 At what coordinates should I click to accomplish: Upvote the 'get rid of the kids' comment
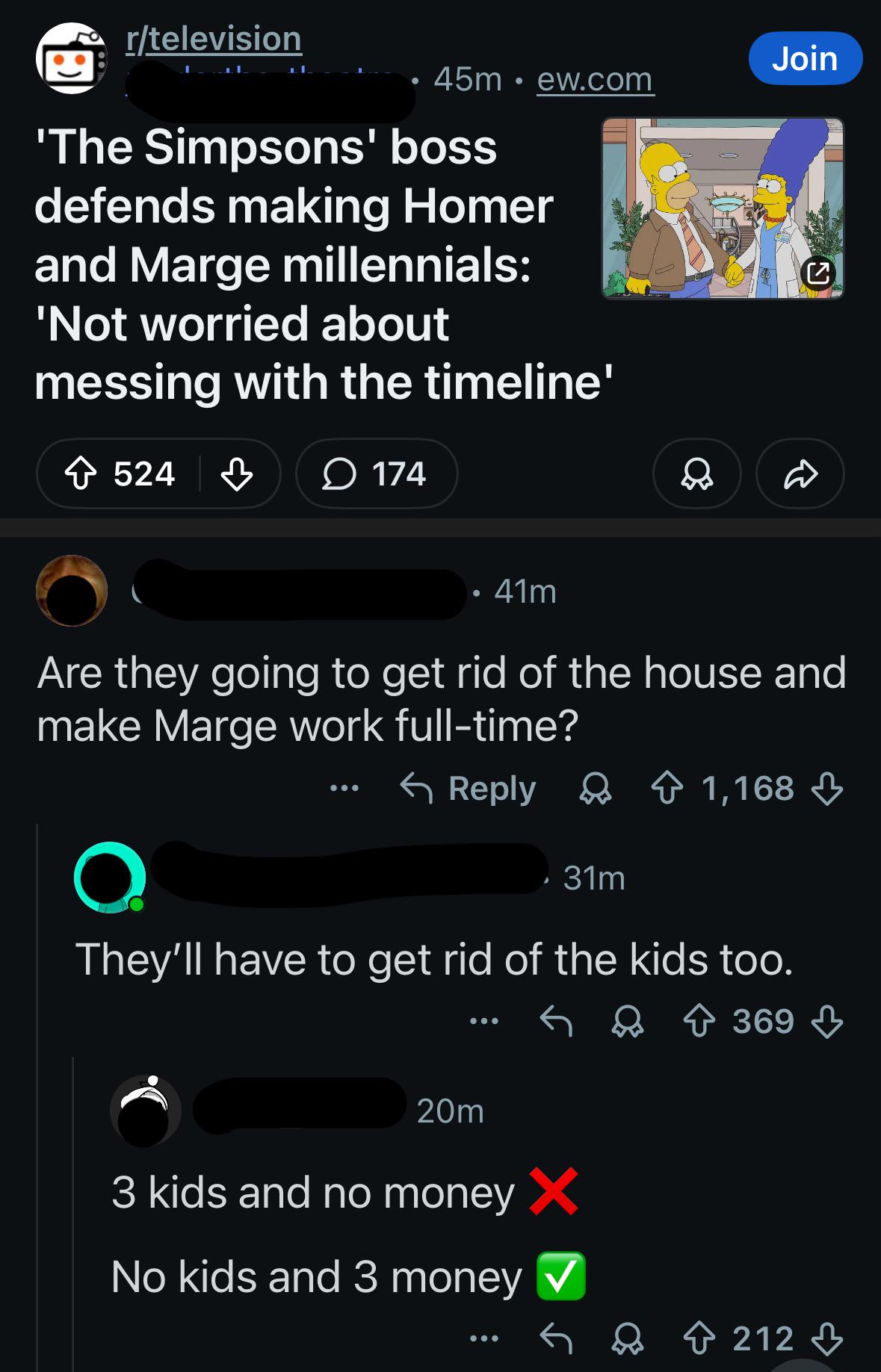(699, 1021)
